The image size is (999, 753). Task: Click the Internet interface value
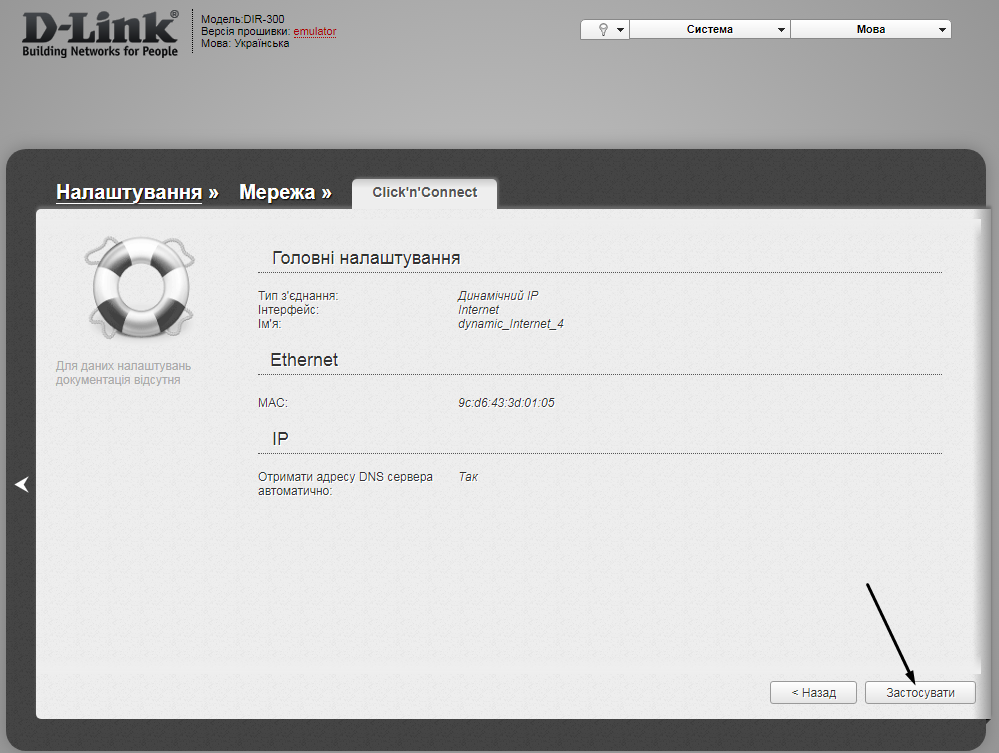[478, 310]
